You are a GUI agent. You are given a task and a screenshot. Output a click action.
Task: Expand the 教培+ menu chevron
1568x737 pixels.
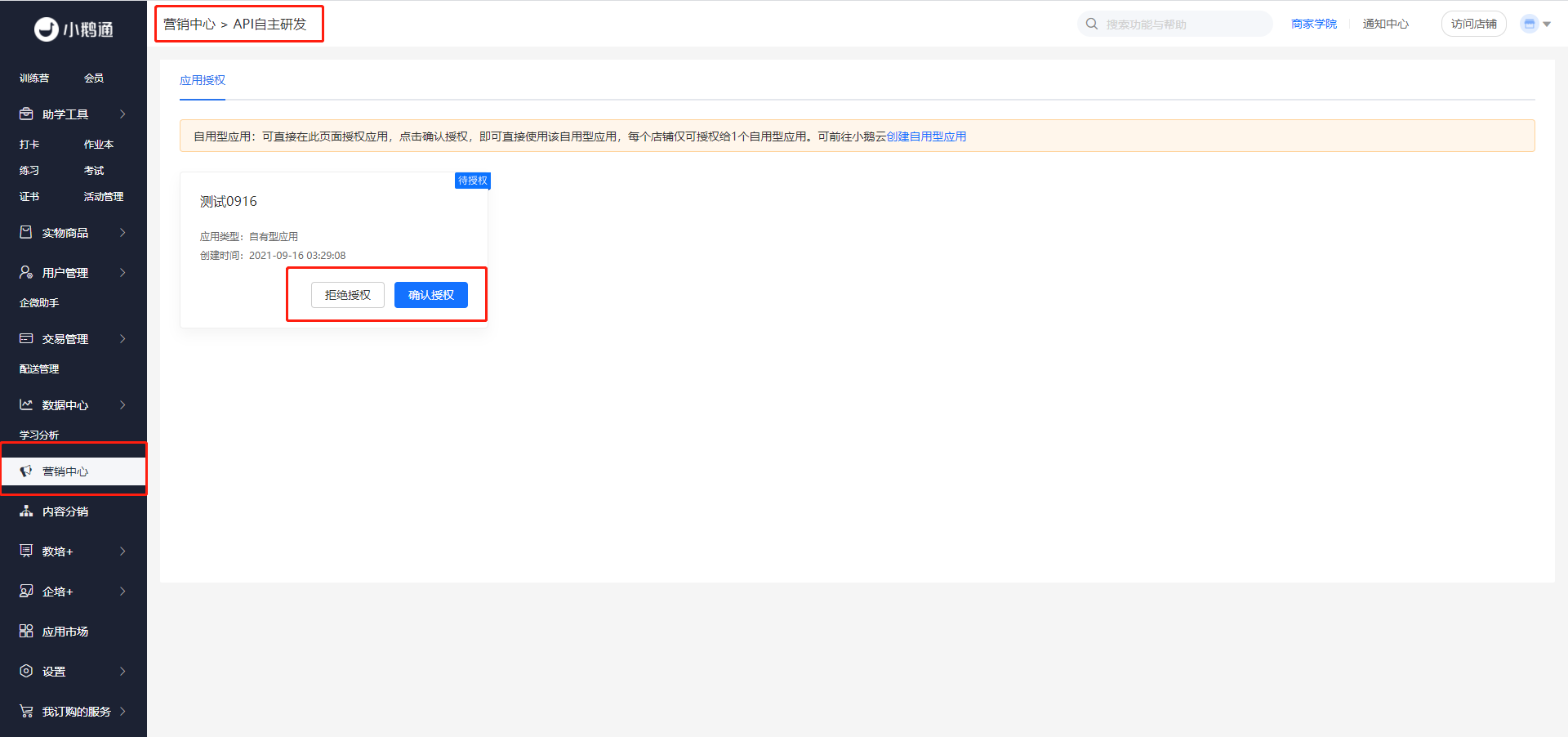click(122, 551)
